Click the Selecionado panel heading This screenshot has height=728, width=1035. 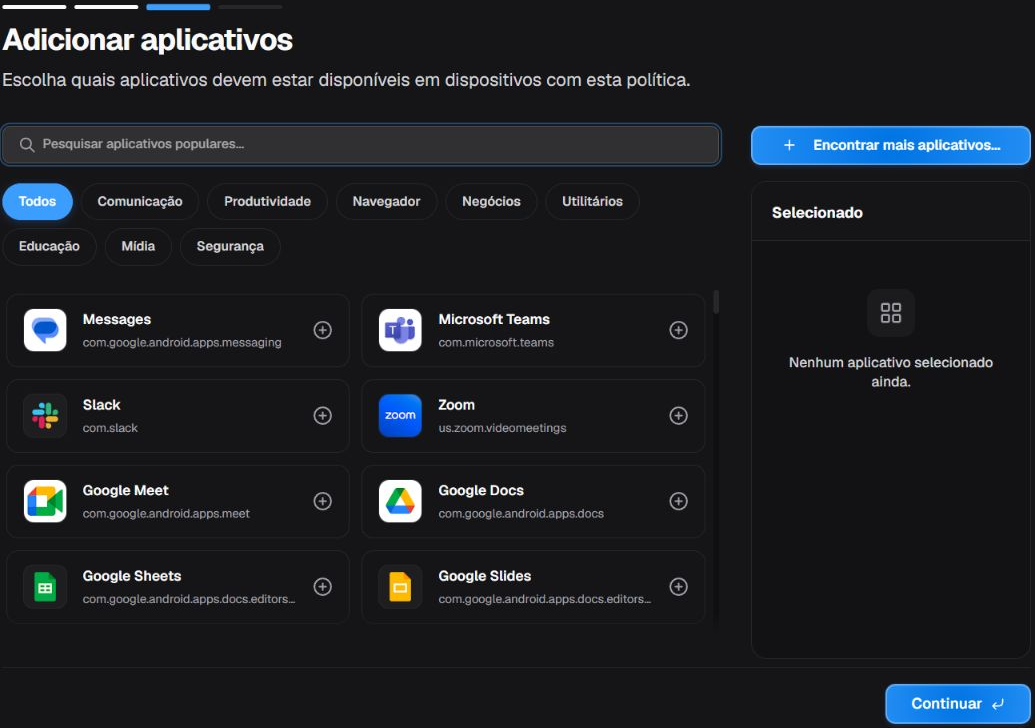(817, 213)
